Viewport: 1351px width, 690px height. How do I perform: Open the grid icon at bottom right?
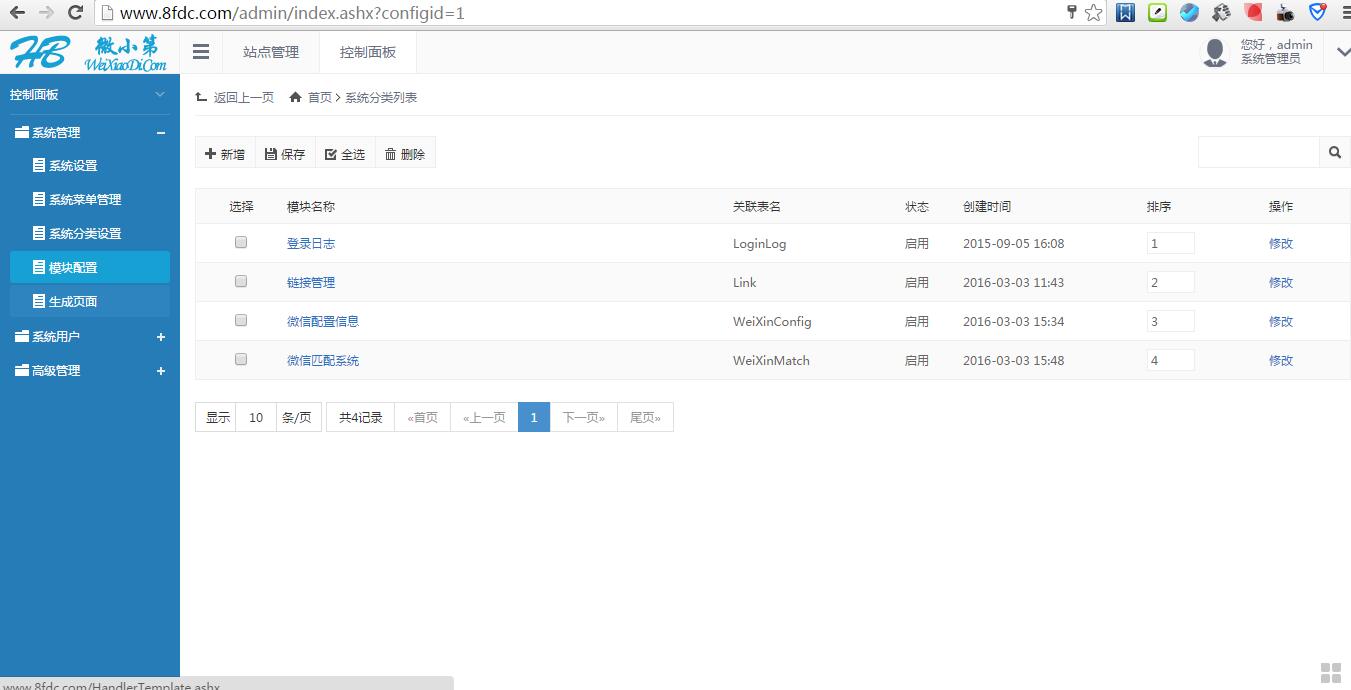click(x=1331, y=672)
